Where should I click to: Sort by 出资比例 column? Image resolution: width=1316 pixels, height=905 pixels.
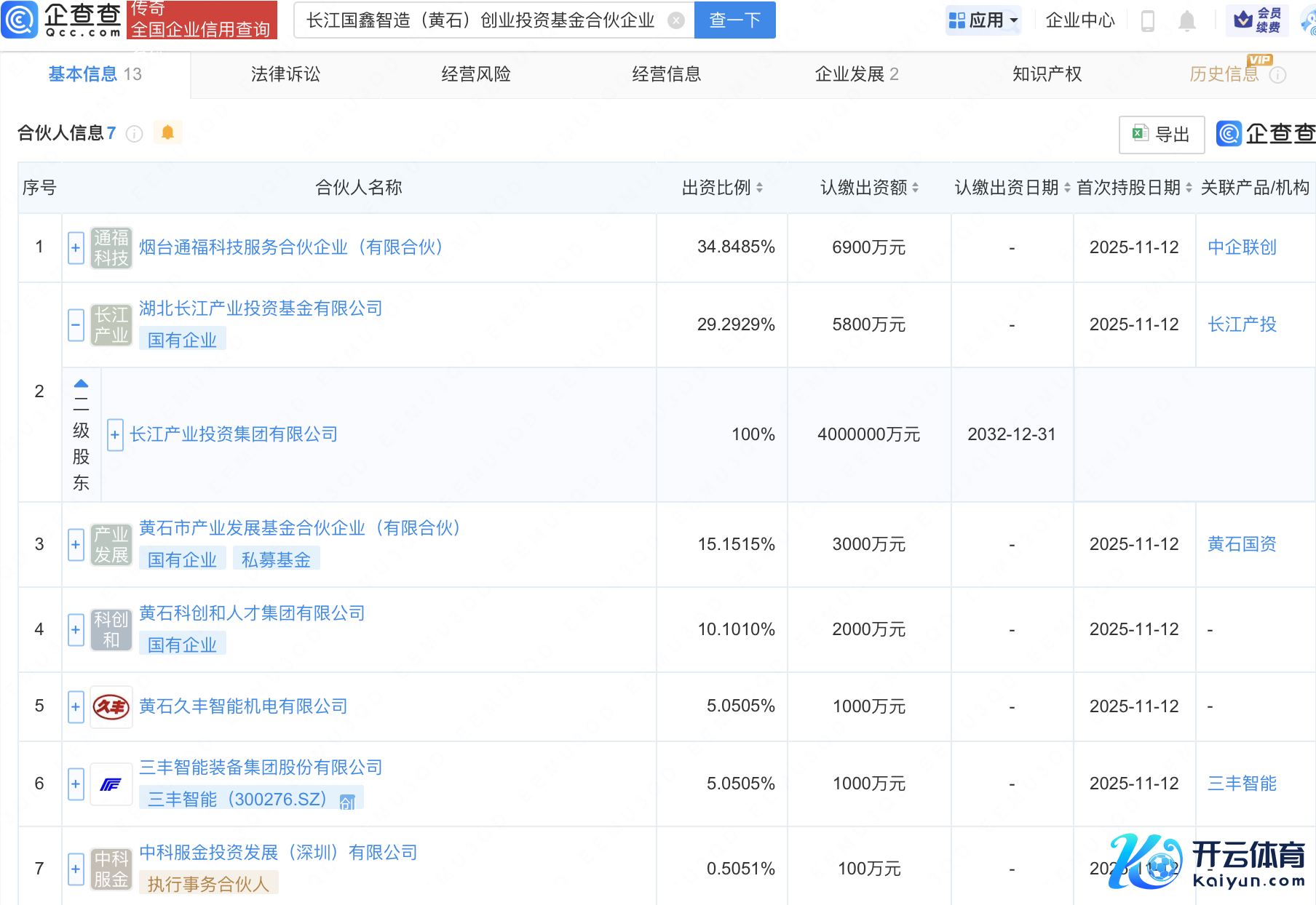tap(759, 188)
